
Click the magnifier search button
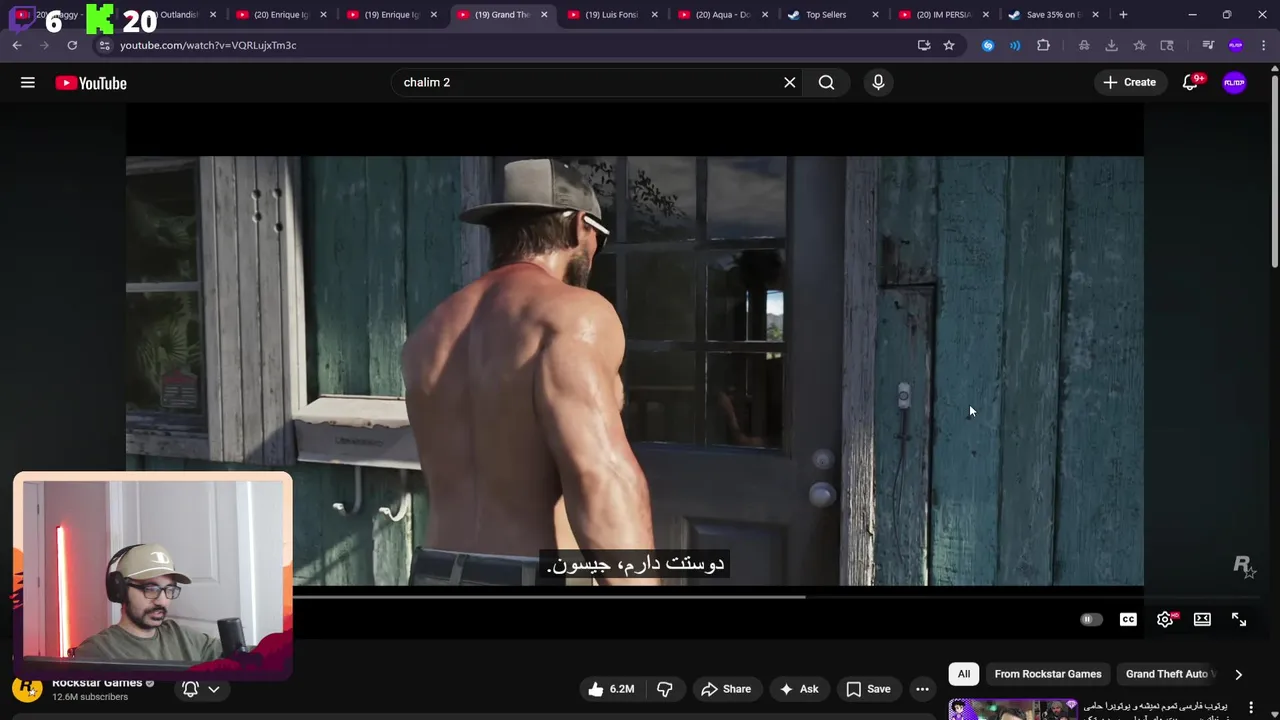(826, 82)
